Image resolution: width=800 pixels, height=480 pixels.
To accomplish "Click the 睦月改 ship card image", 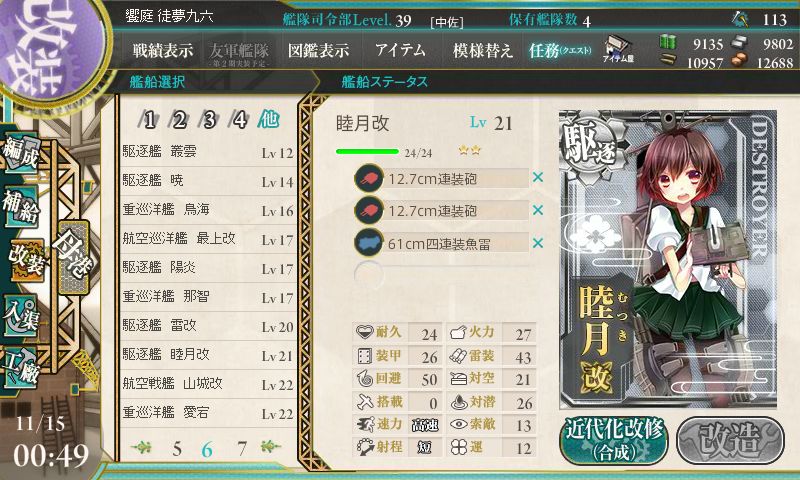I will 668,259.
